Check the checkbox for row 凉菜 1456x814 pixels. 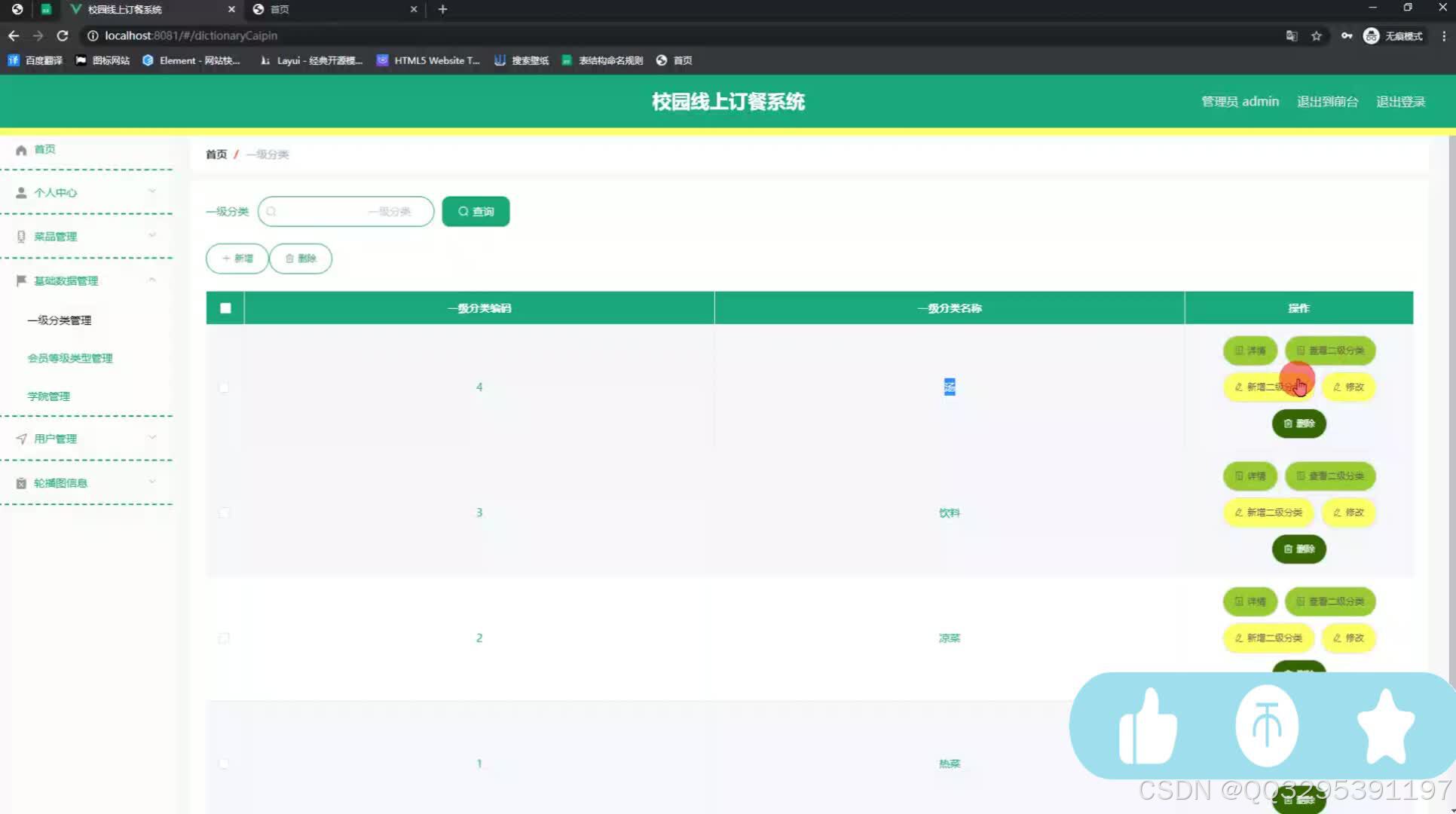pyautogui.click(x=224, y=638)
